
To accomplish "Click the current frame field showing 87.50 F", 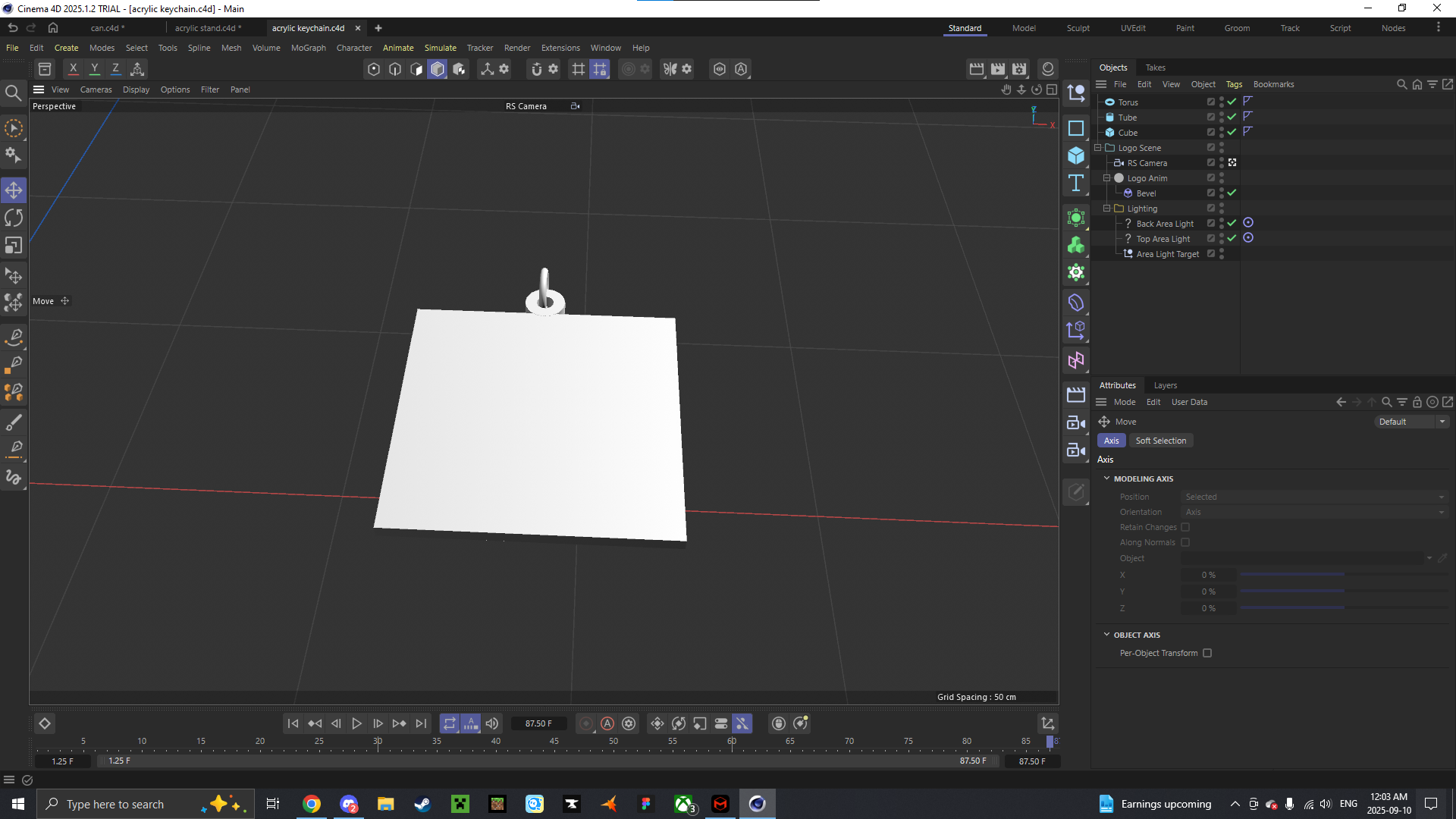I will (x=538, y=723).
